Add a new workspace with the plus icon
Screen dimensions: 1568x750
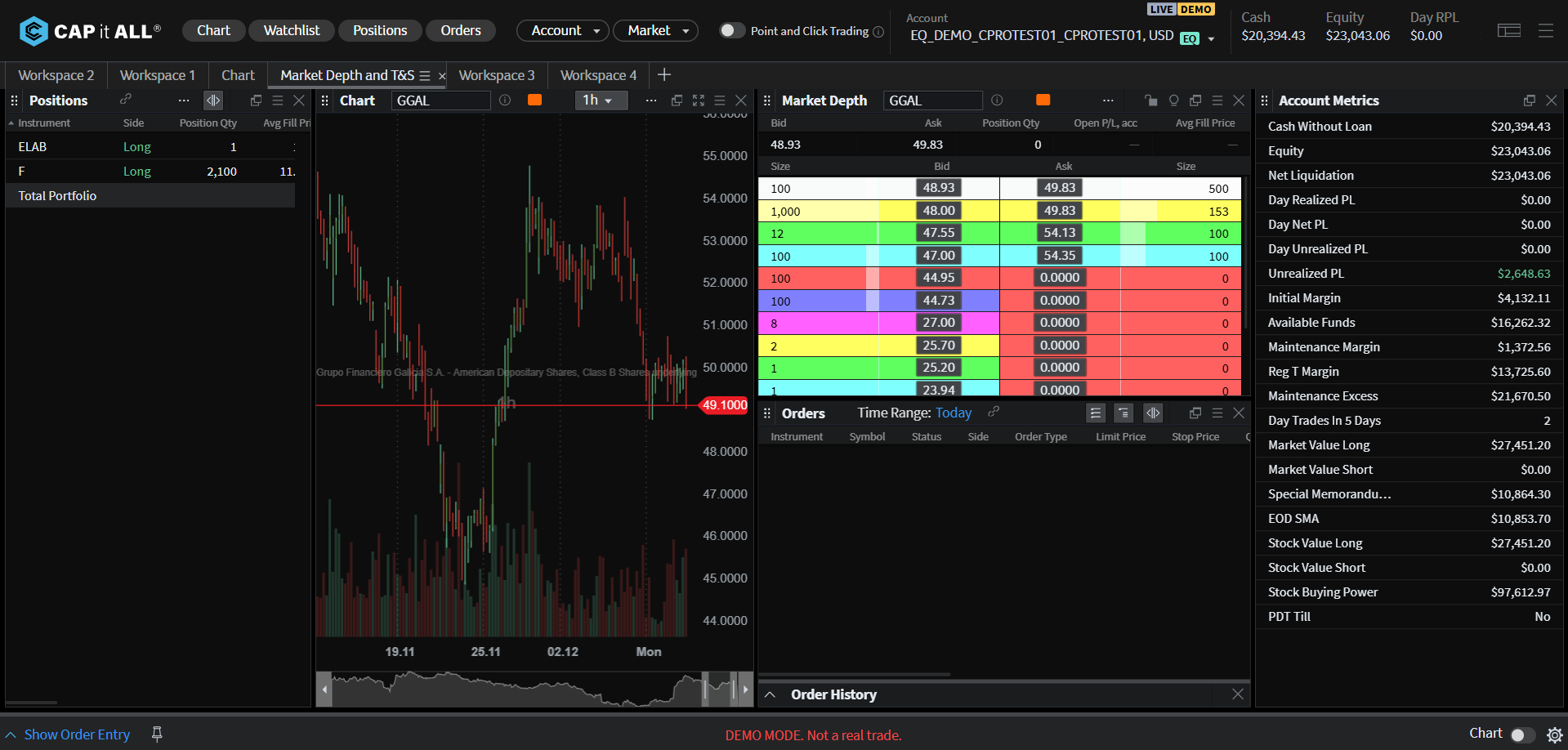(664, 75)
